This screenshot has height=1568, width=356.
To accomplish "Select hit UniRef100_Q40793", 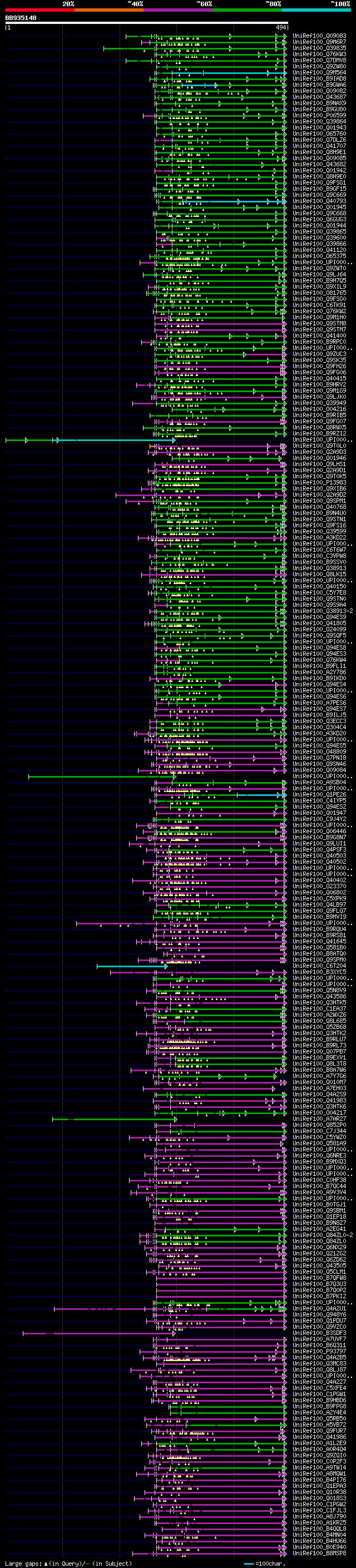I will click(319, 201).
